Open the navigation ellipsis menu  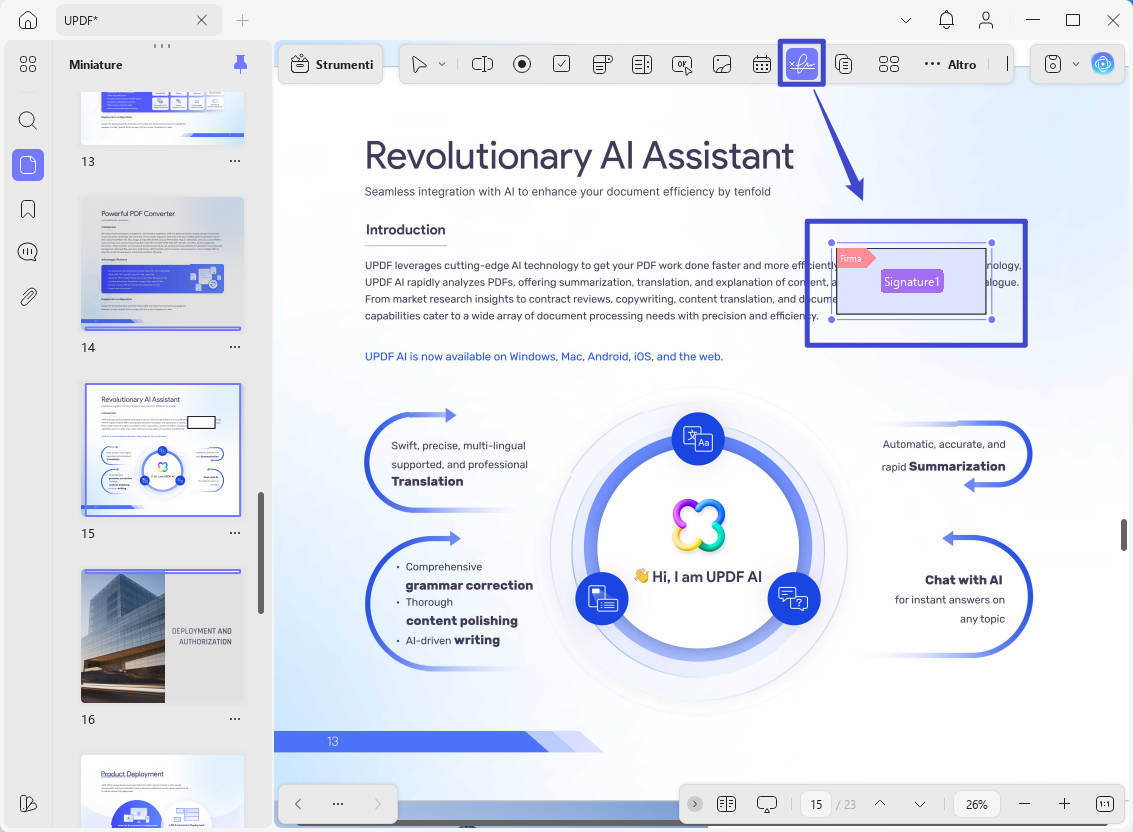[x=337, y=804]
